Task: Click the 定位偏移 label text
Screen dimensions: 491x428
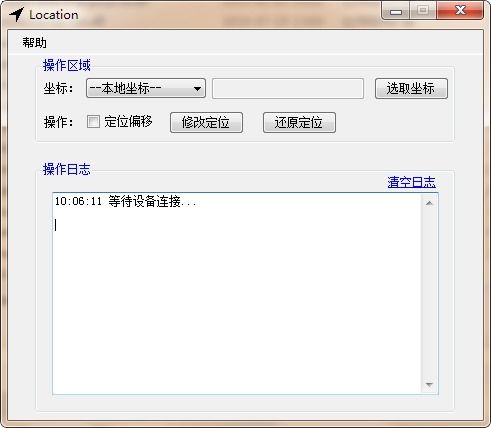Action: click(128, 122)
